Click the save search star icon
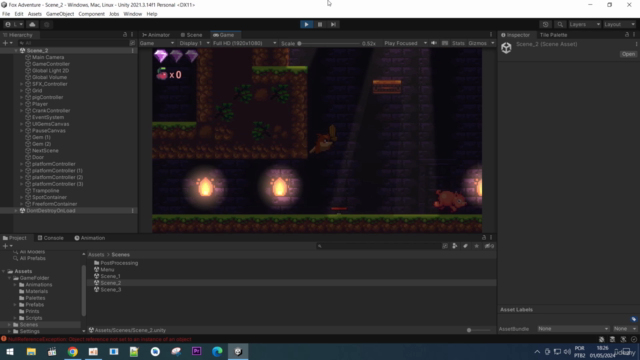Screen dimensions: 640x360 [x=476, y=246]
